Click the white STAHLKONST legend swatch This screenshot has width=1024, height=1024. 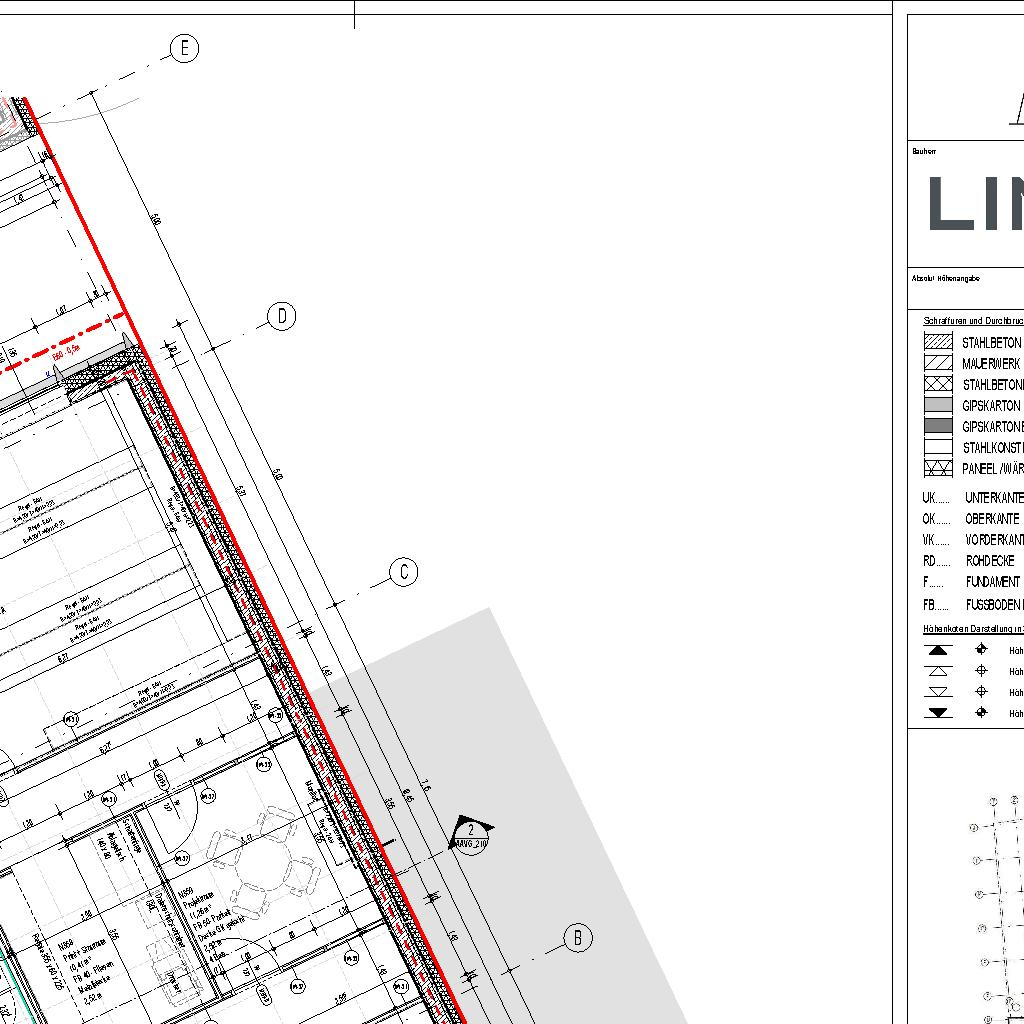[938, 447]
